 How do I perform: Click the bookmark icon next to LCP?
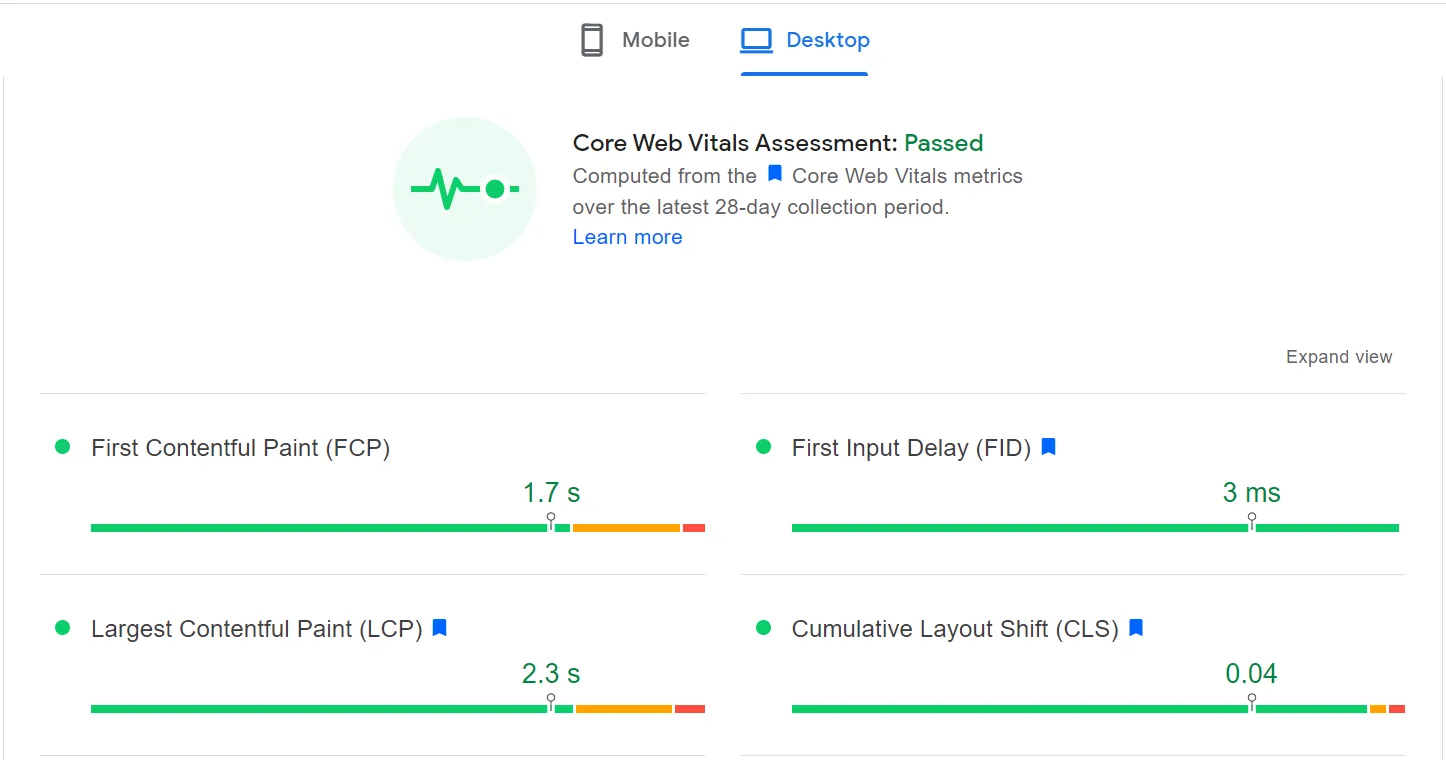439,628
